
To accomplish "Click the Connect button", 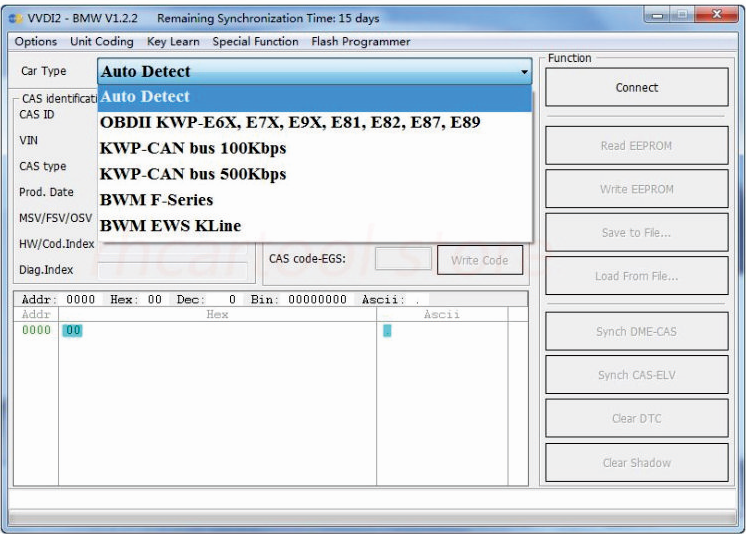I will tap(637, 87).
